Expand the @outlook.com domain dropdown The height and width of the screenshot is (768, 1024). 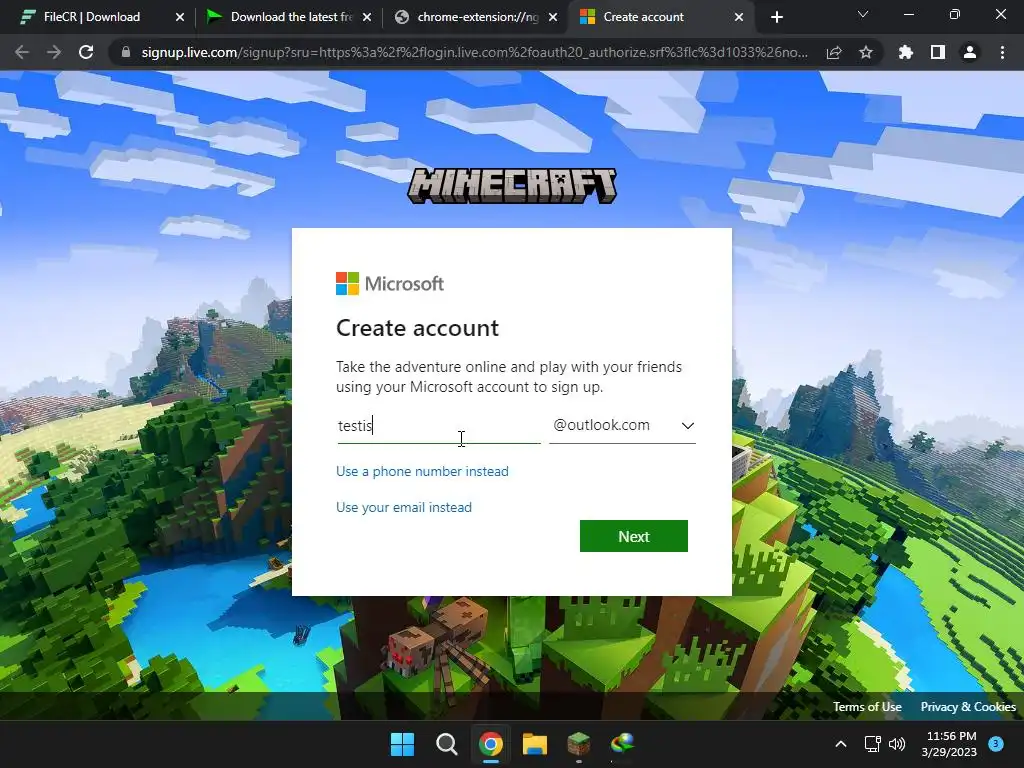point(622,426)
